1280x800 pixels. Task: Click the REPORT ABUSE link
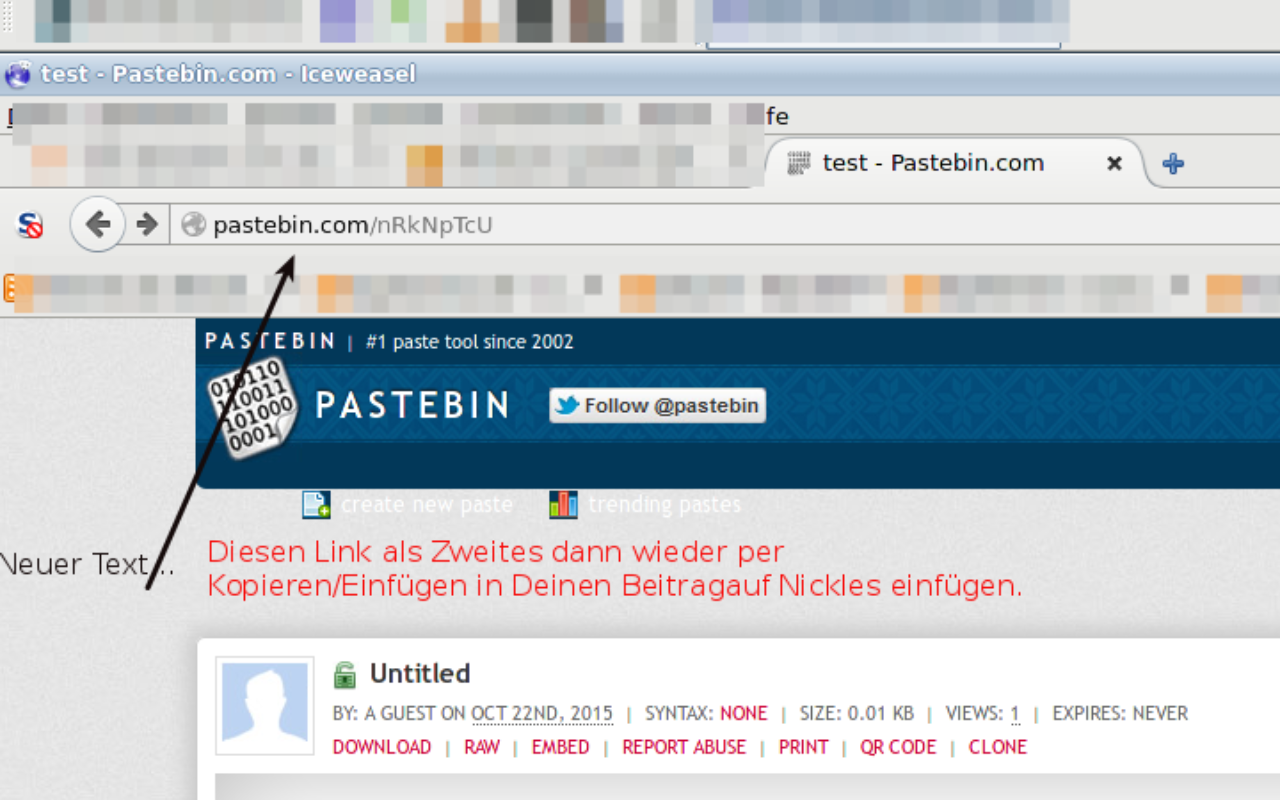coord(684,747)
